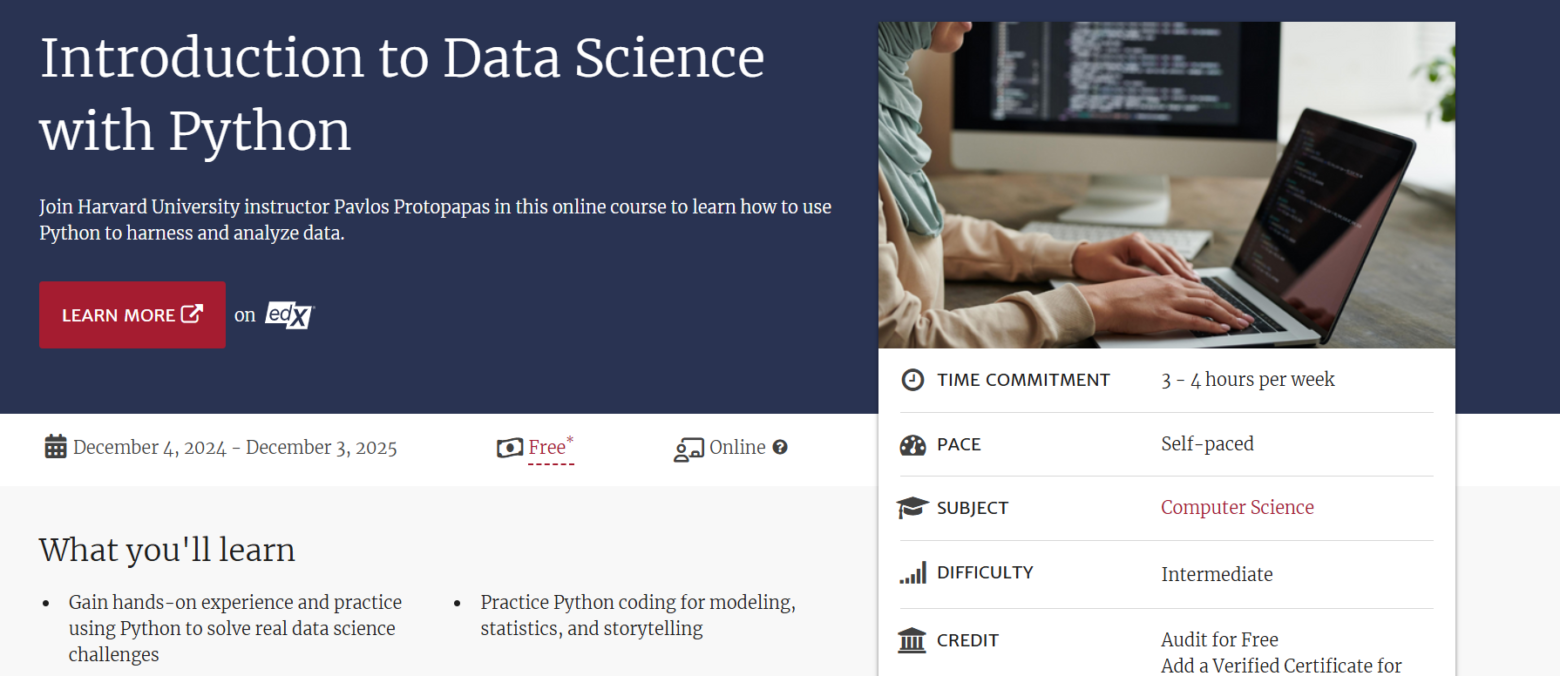Click the signal bars Difficulty icon
This screenshot has width=1560, height=676.
(913, 573)
